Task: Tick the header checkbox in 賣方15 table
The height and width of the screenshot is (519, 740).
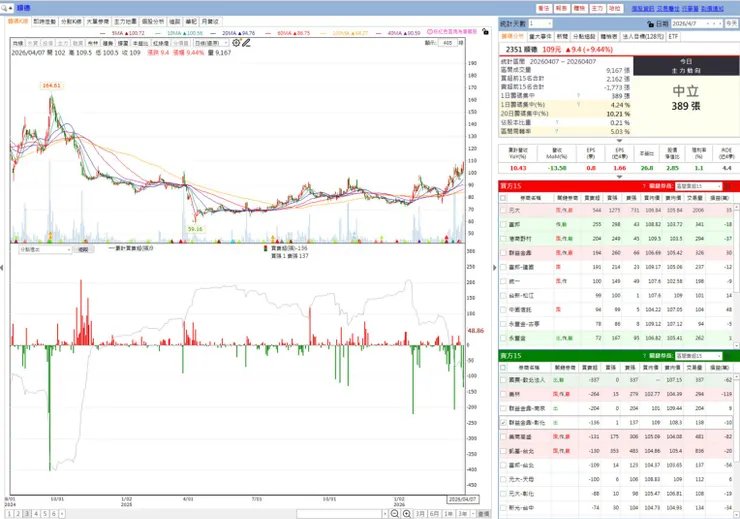Action: click(503, 368)
